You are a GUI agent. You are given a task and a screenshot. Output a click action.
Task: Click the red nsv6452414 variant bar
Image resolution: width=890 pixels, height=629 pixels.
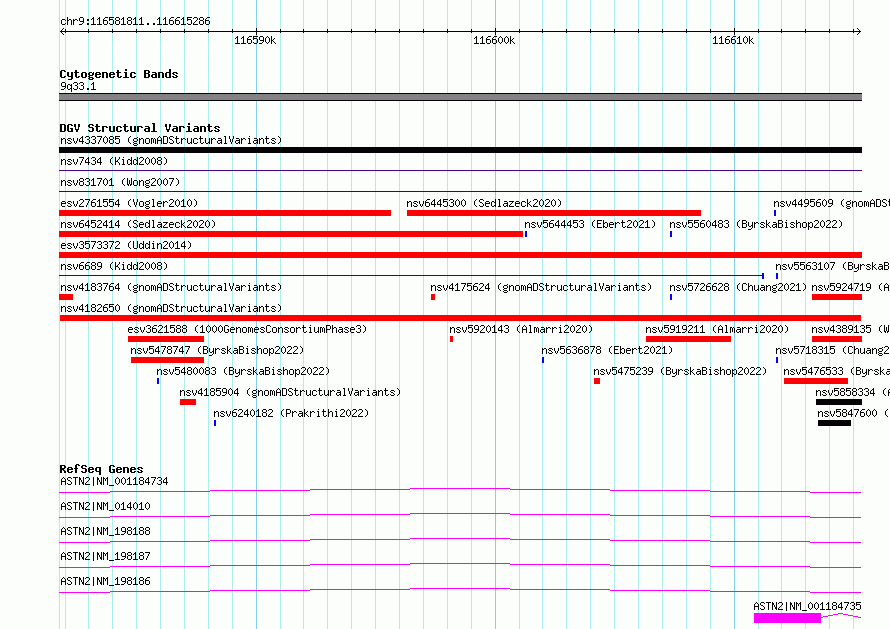pyautogui.click(x=291, y=234)
